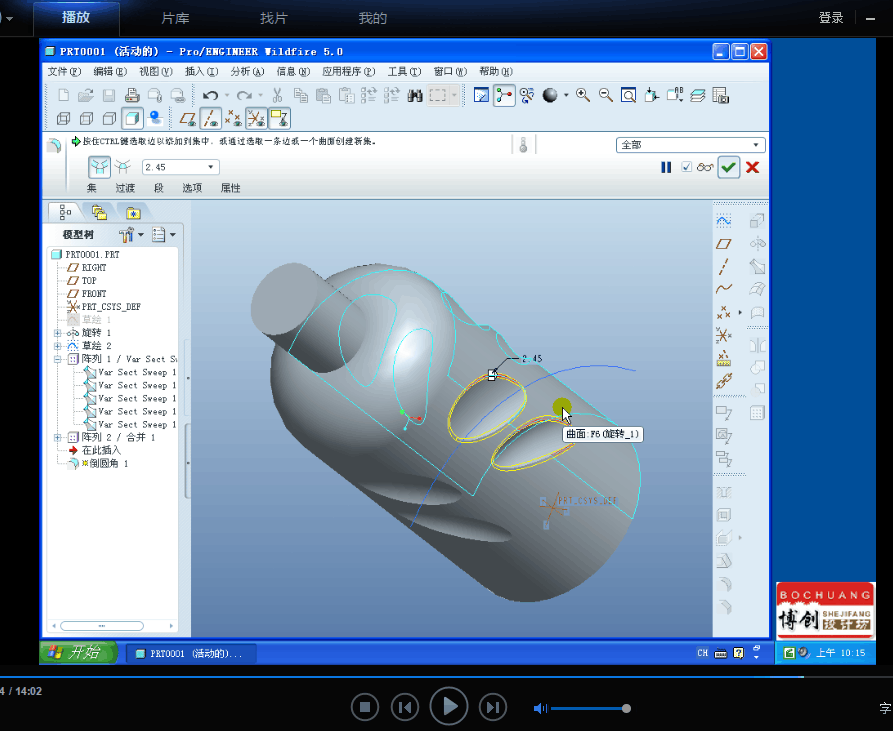The width and height of the screenshot is (893, 731).
Task: Toggle datum planes display
Action: pyautogui.click(x=187, y=118)
